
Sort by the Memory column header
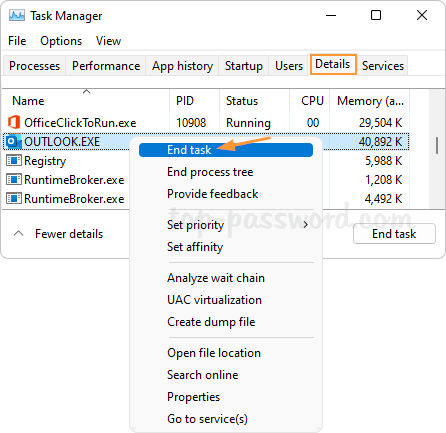(x=370, y=101)
